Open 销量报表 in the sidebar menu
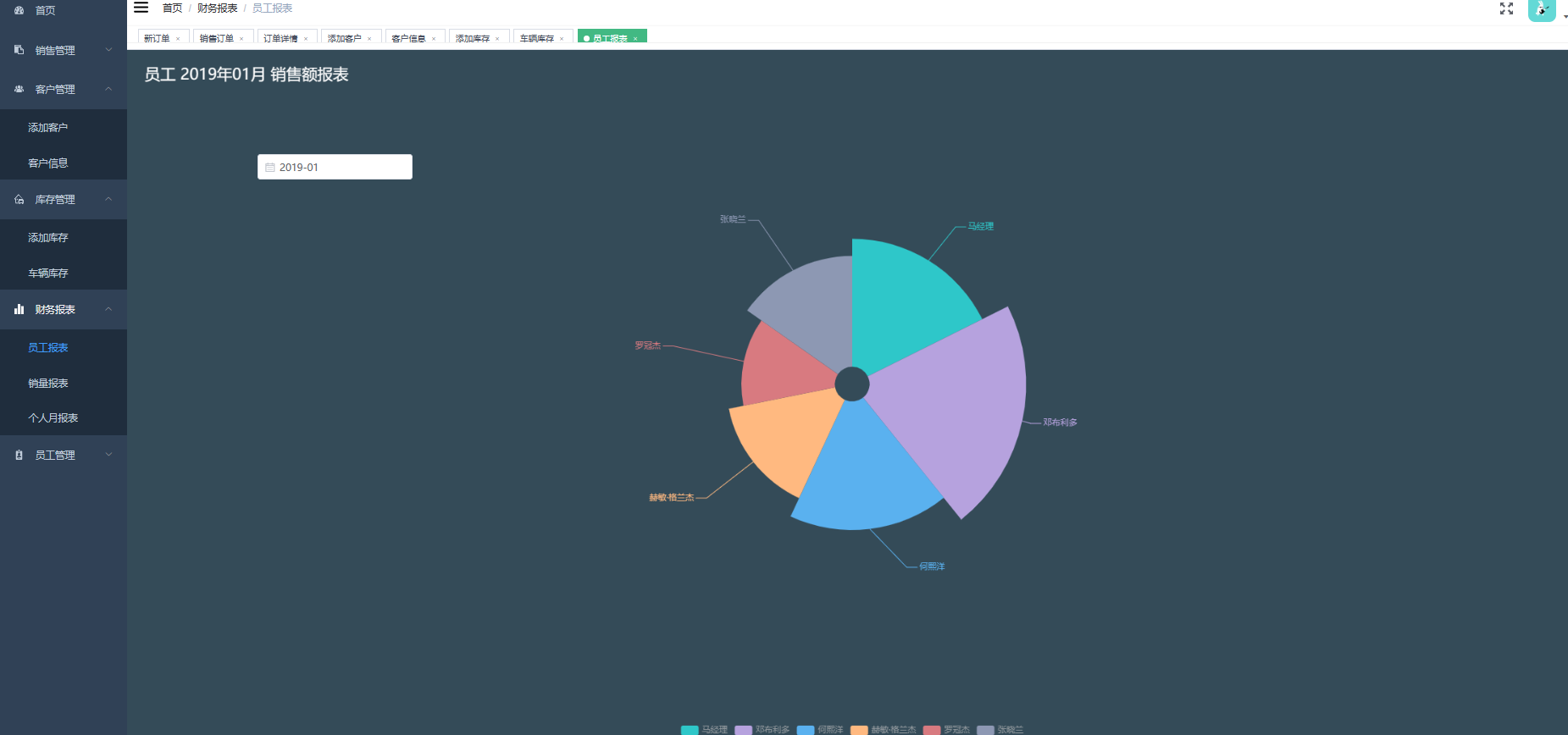1568x735 pixels. pyautogui.click(x=64, y=383)
